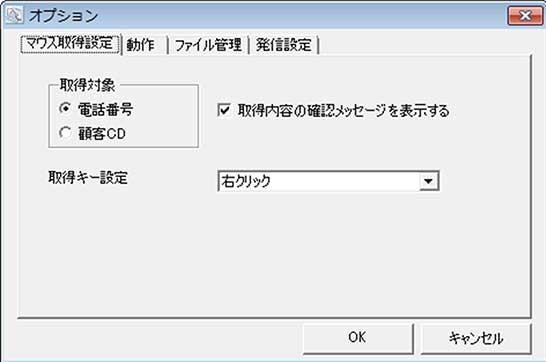This screenshot has height=362, width=546.
Task: Go to the ファイル管理 tab
Action: click(208, 45)
